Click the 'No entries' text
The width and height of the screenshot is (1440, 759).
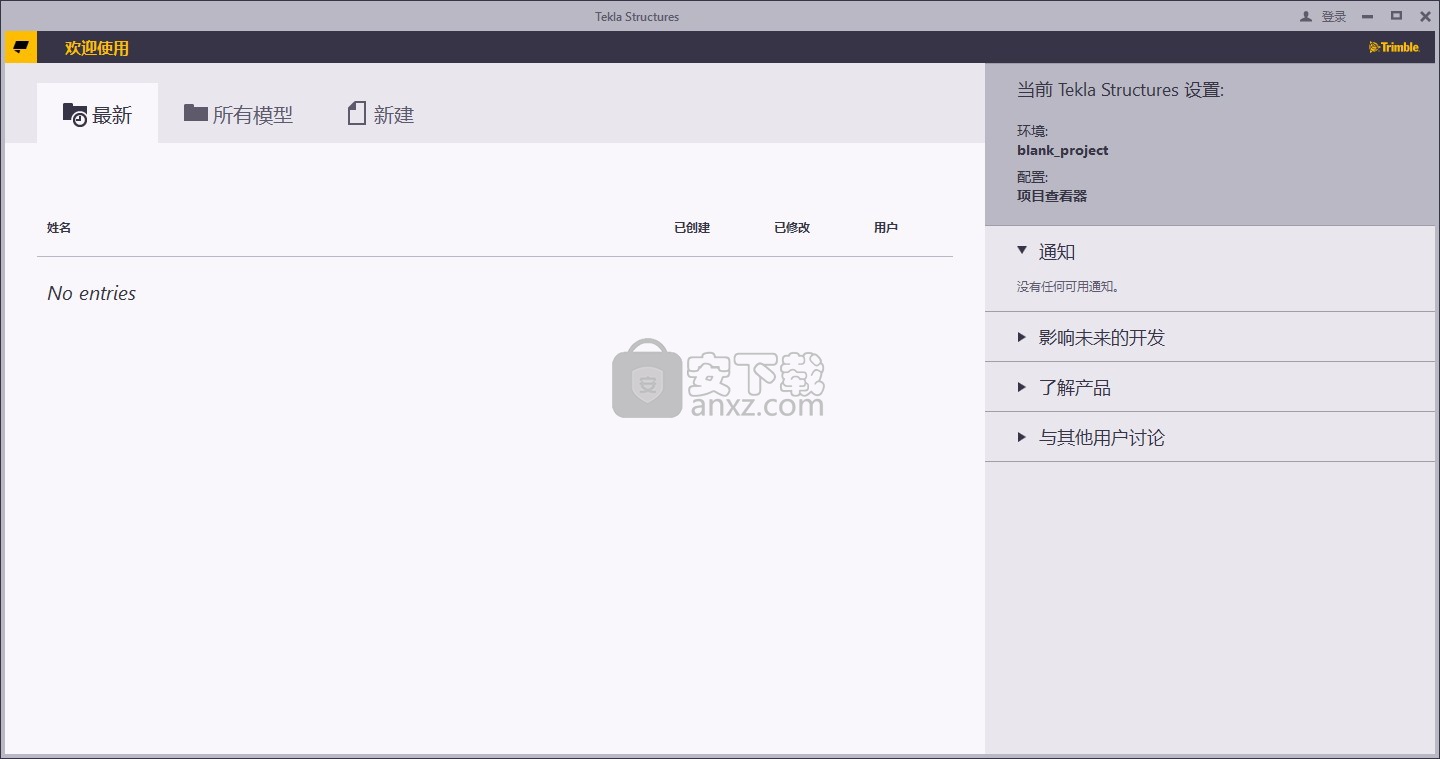92,293
